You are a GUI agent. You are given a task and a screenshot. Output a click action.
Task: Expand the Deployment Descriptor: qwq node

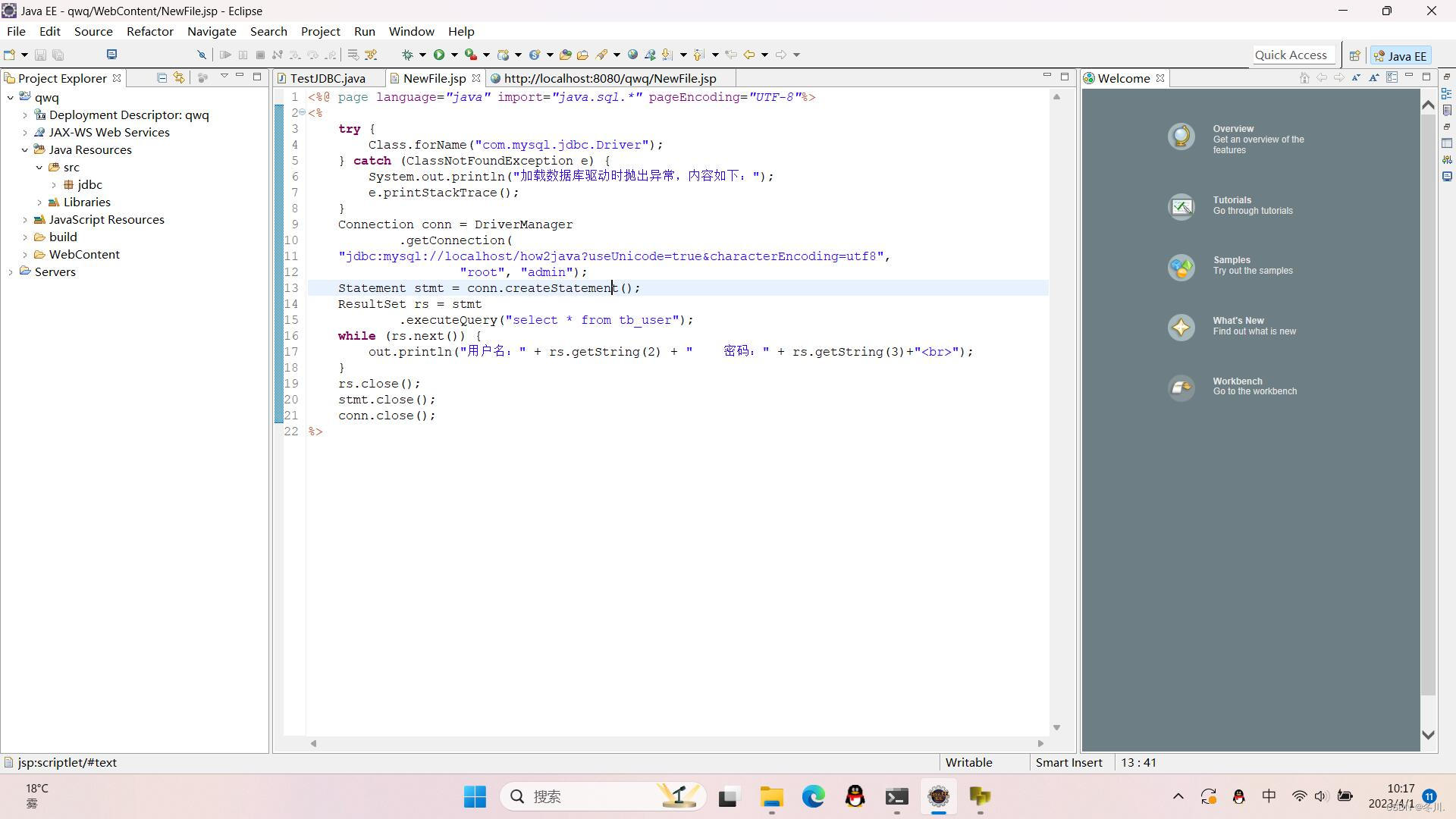[25, 115]
